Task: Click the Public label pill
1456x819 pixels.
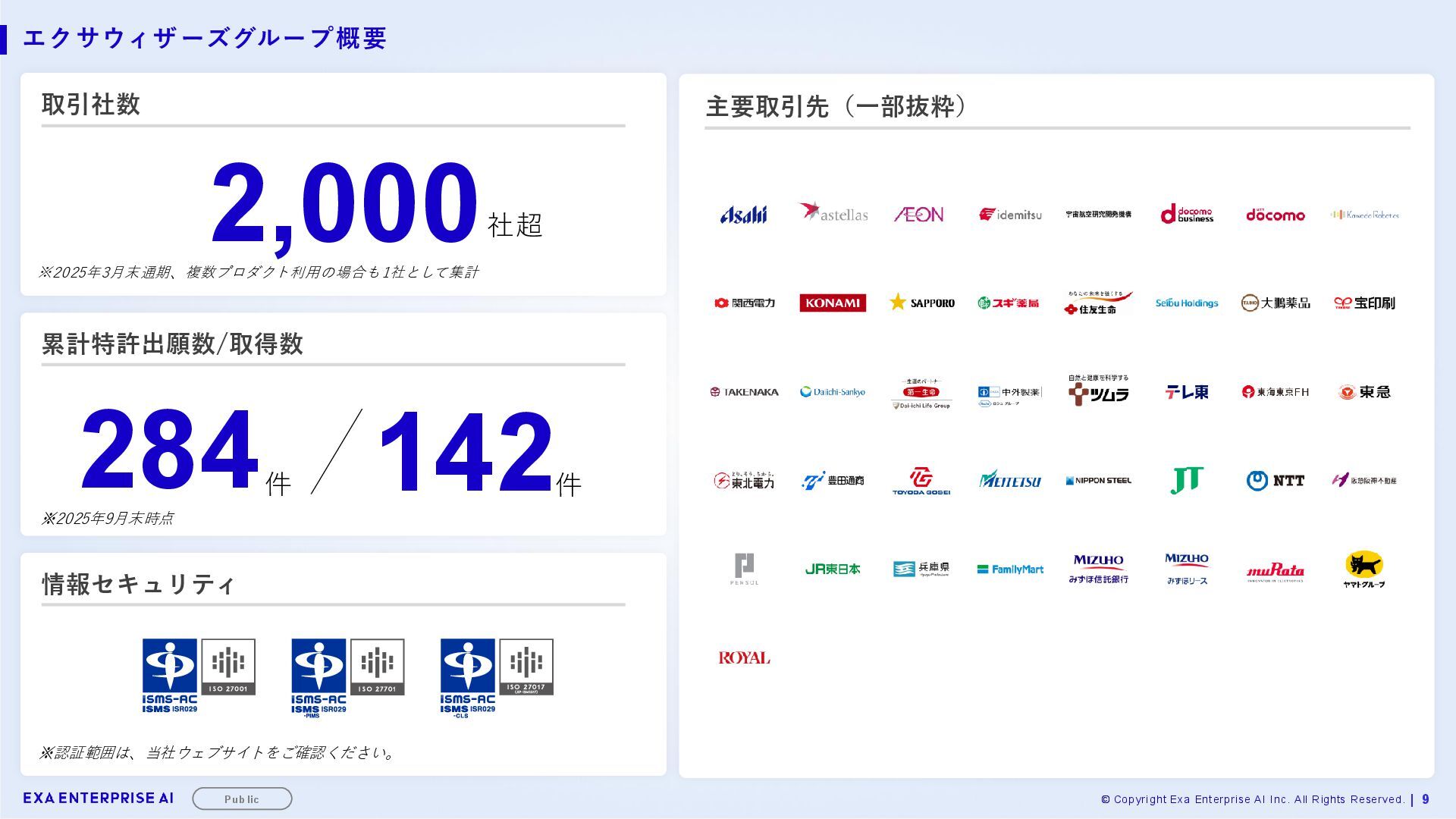Action: pos(242,799)
